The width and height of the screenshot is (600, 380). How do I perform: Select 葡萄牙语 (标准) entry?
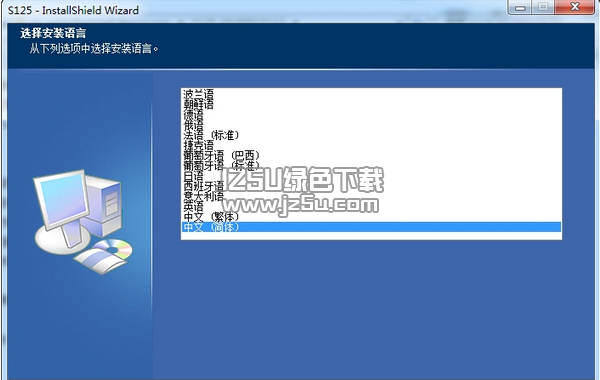coord(222,165)
